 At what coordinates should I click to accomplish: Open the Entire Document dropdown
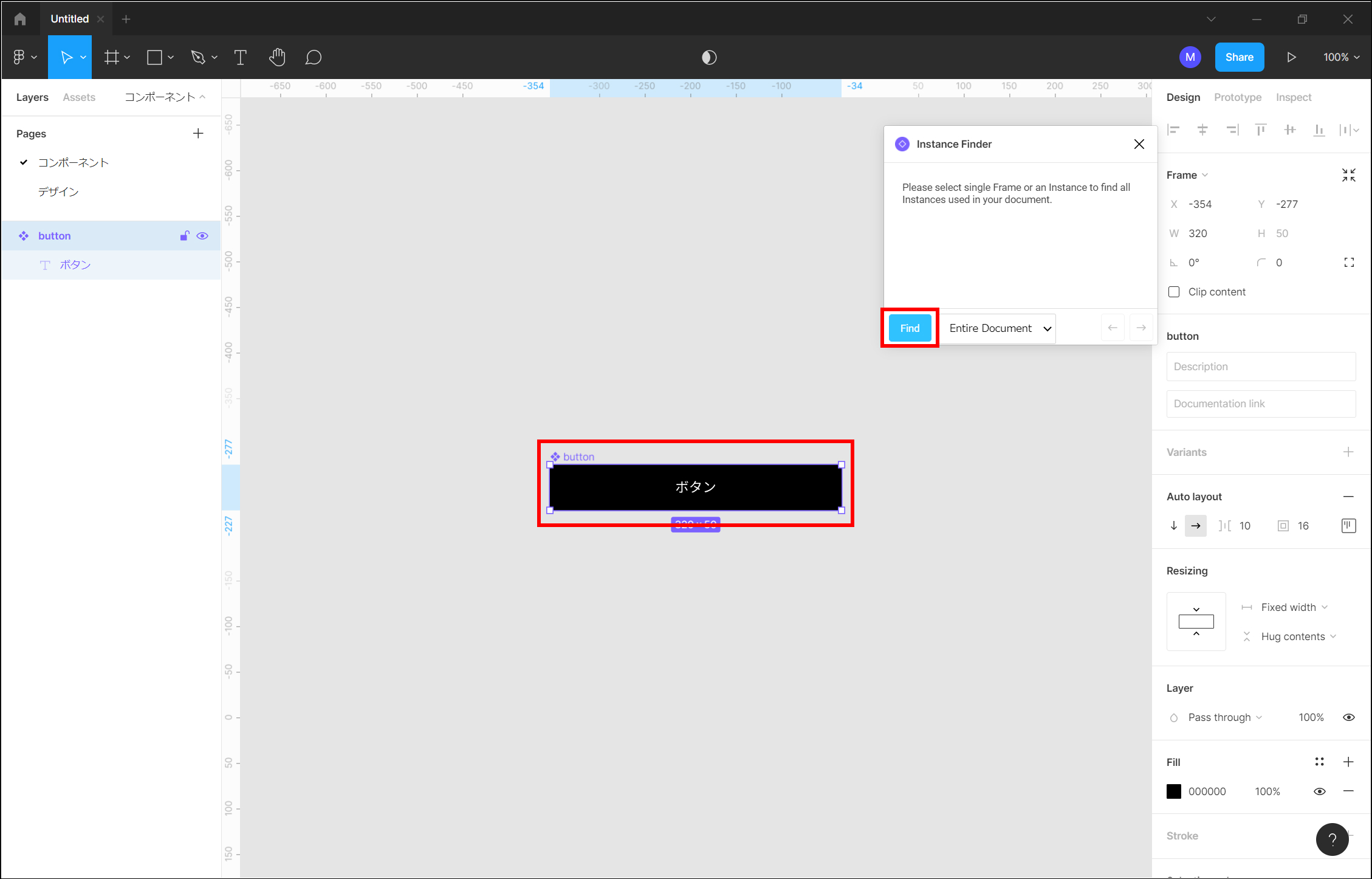[999, 328]
